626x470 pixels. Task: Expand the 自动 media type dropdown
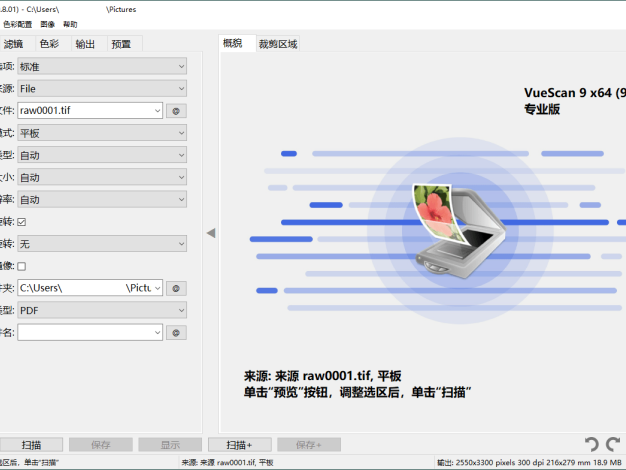[x=102, y=155]
